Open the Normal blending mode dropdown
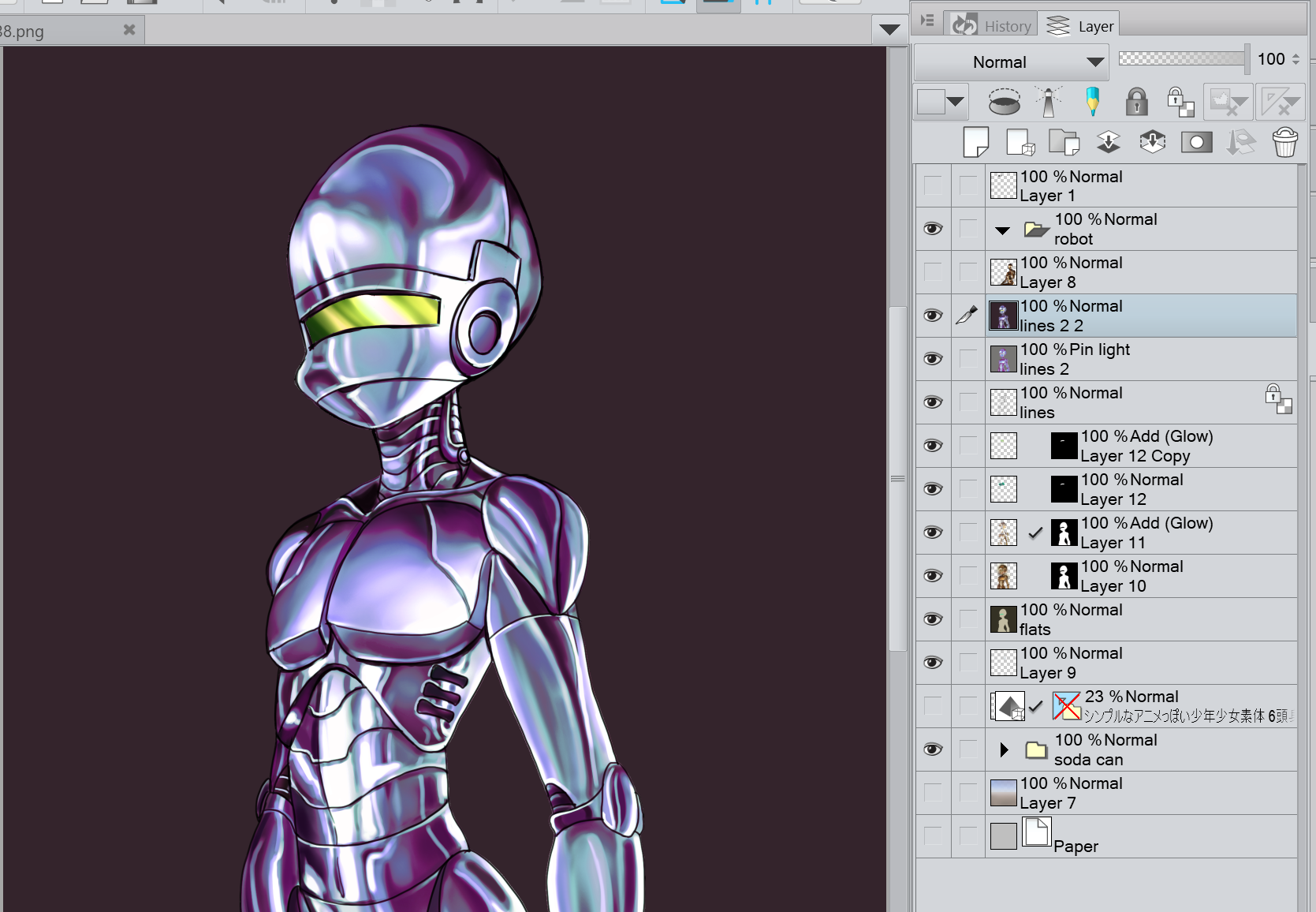 point(1011,62)
